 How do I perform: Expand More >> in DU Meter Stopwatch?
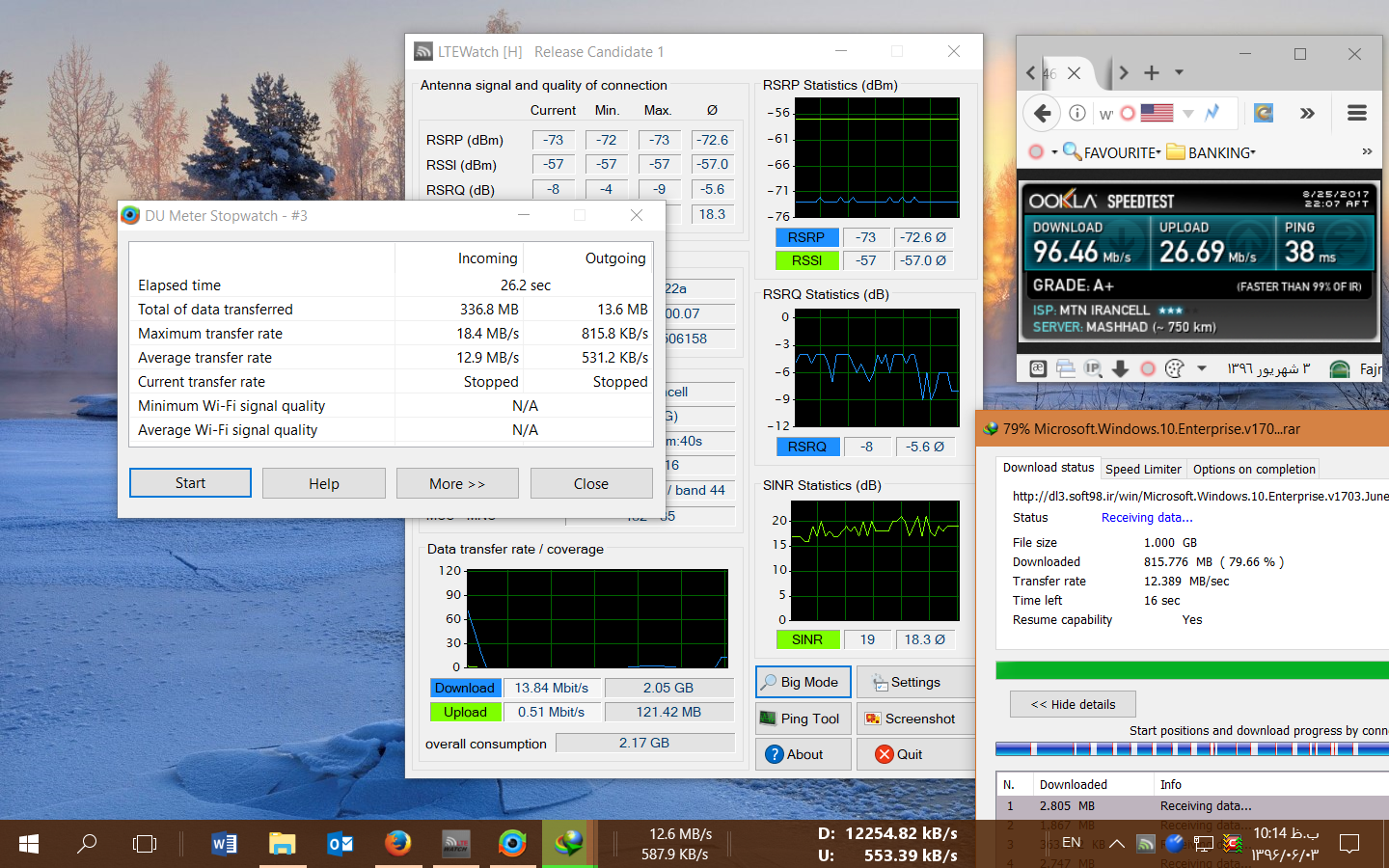[457, 483]
